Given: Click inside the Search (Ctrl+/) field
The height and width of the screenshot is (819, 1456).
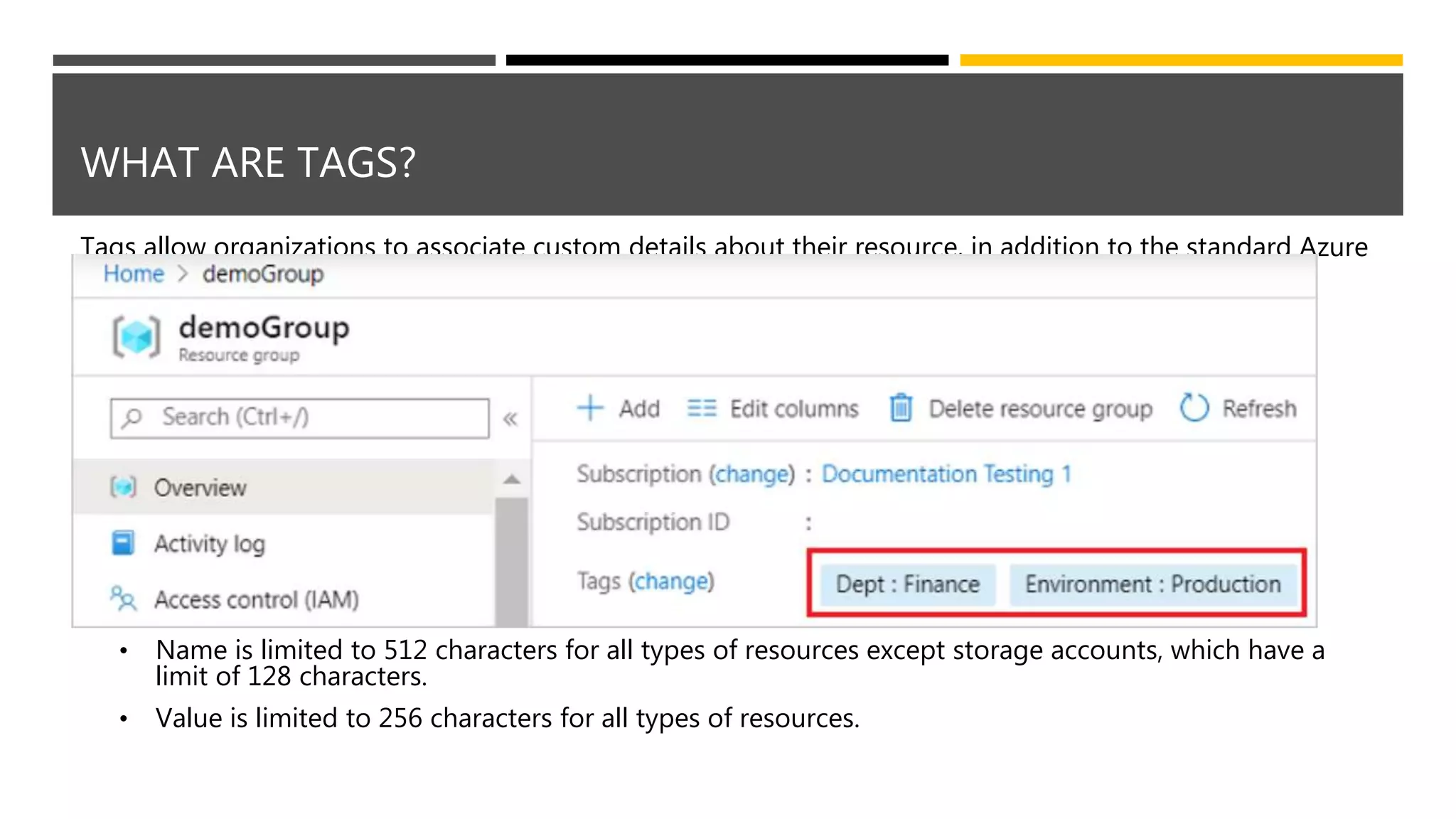Looking at the screenshot, I should click(x=299, y=417).
